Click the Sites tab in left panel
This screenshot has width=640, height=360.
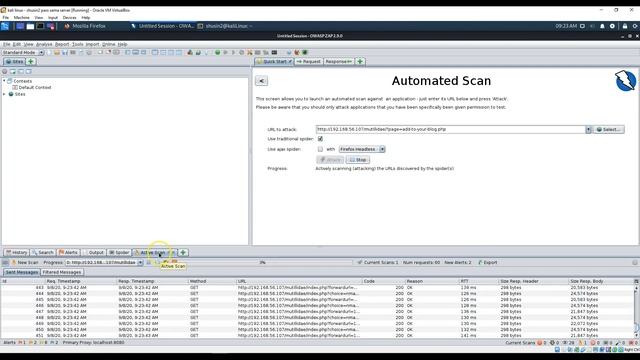pyautogui.click(x=14, y=62)
